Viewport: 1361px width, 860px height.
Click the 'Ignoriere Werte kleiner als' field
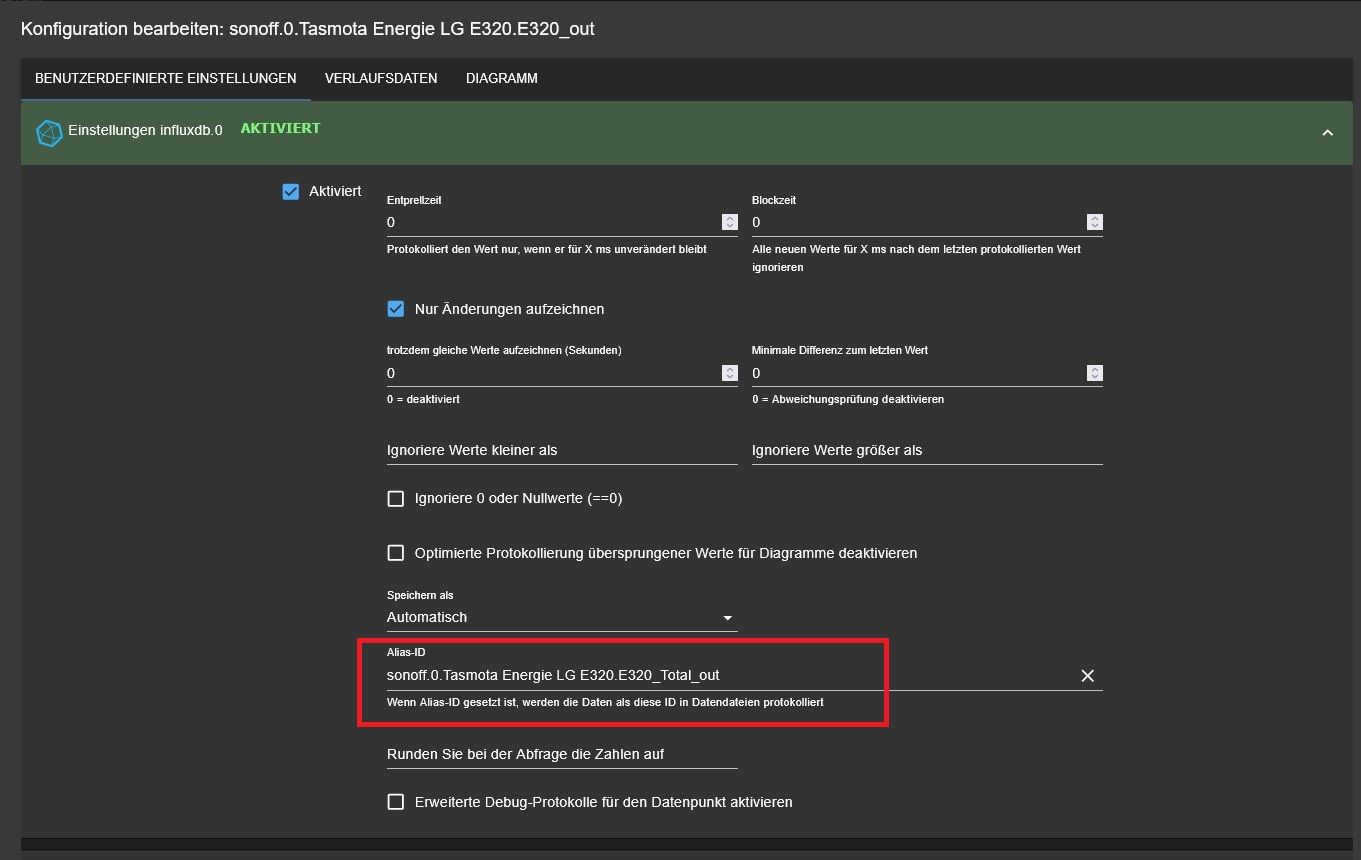(561, 451)
